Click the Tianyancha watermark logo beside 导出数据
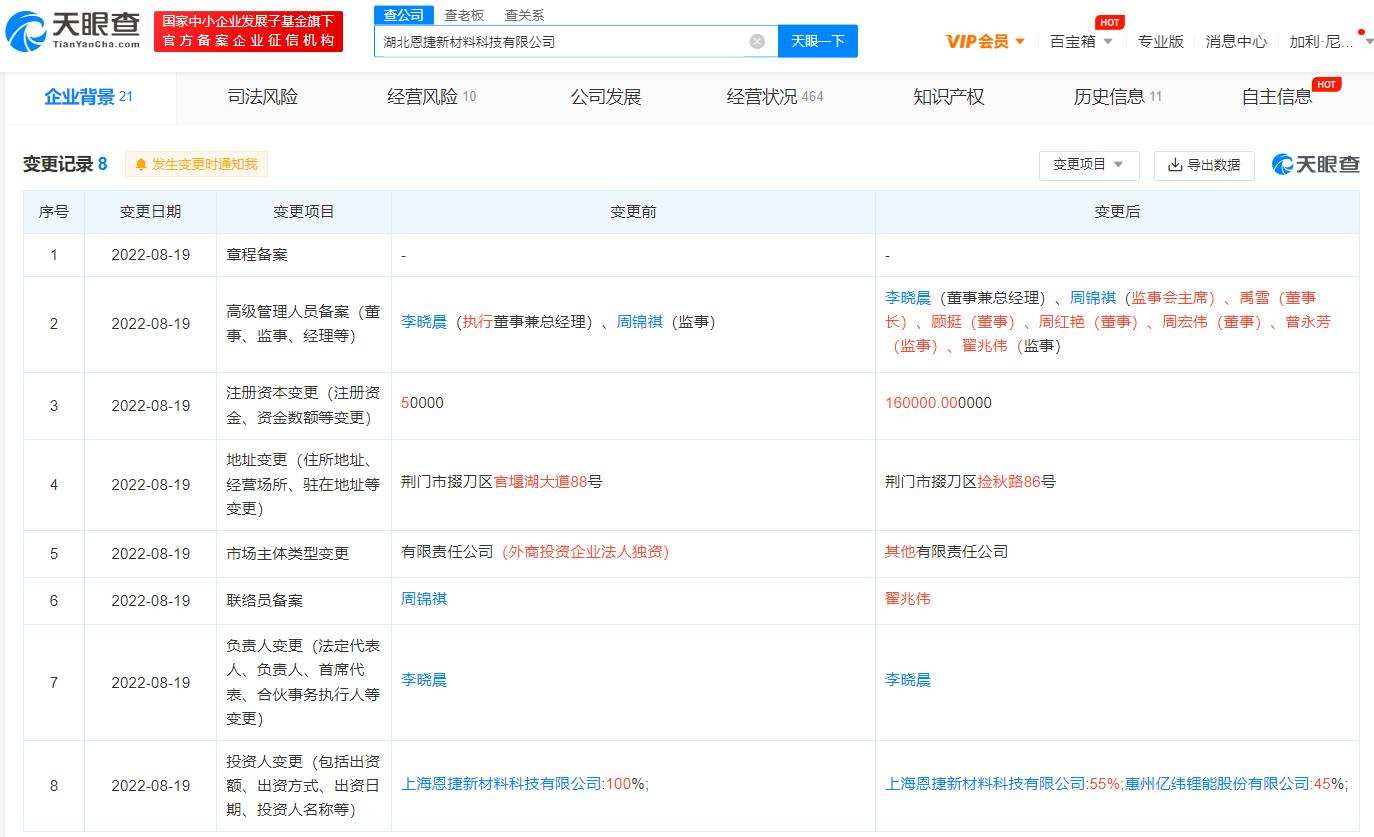 (1316, 164)
